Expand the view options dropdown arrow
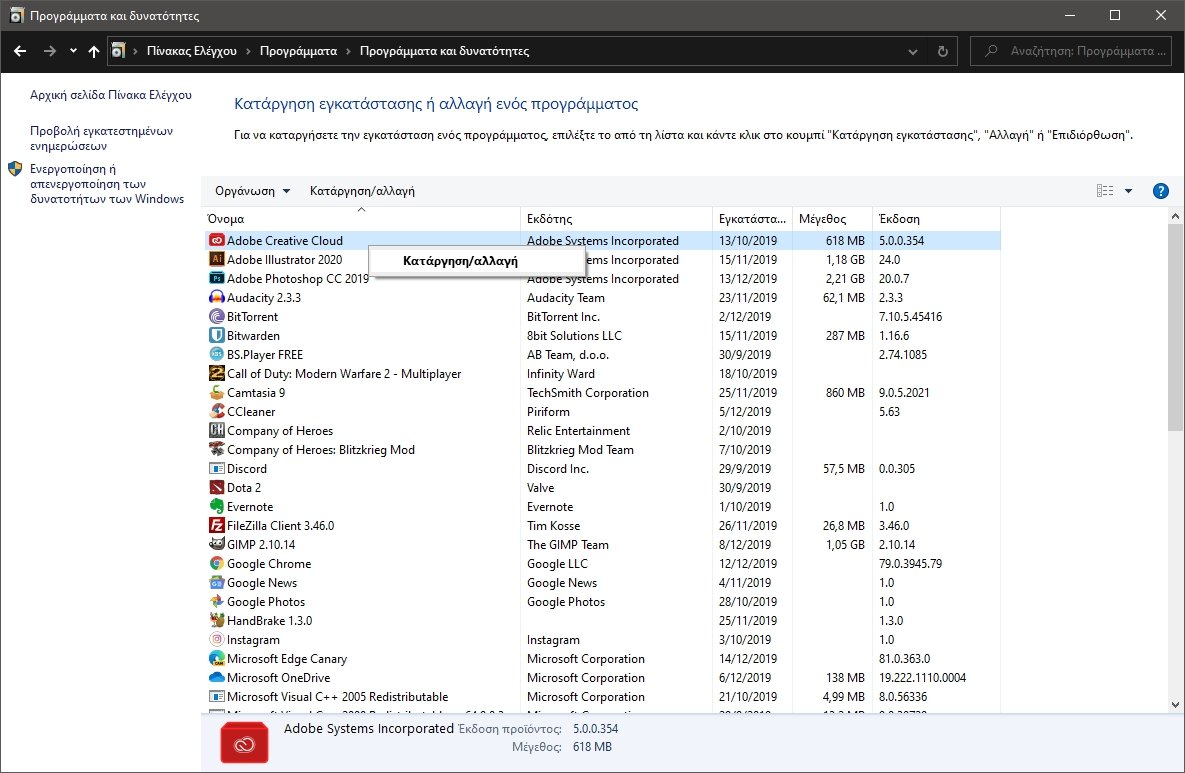Image resolution: width=1185 pixels, height=773 pixels. [1128, 191]
